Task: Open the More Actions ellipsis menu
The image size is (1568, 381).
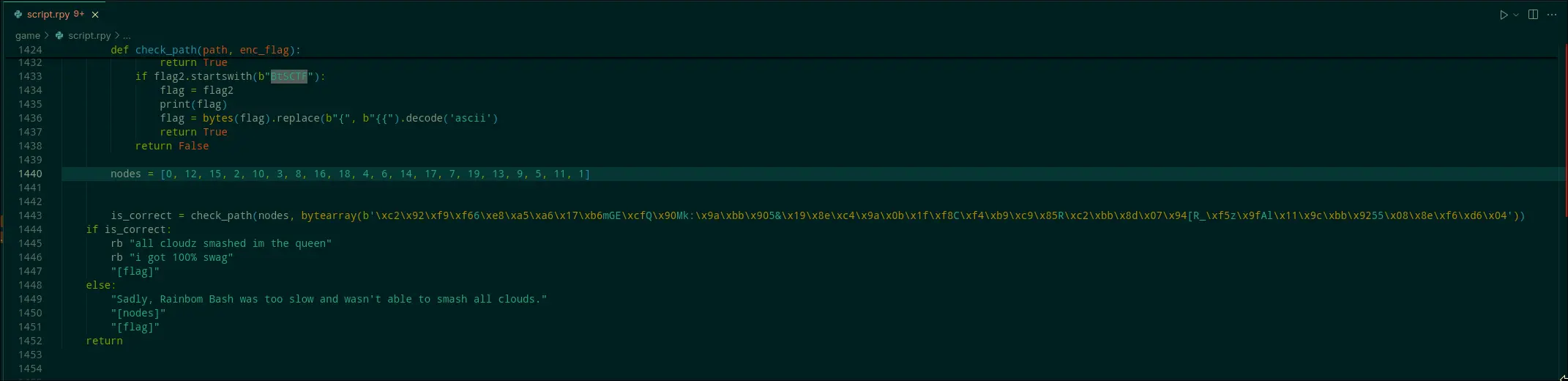Action: [1551, 15]
